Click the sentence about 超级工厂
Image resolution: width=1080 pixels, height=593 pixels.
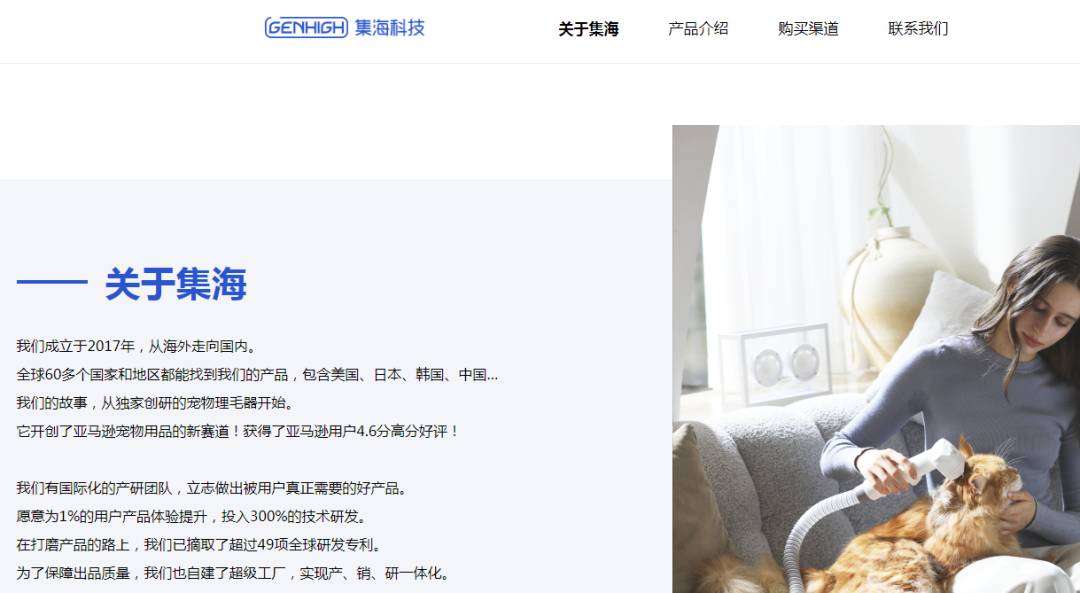point(233,573)
